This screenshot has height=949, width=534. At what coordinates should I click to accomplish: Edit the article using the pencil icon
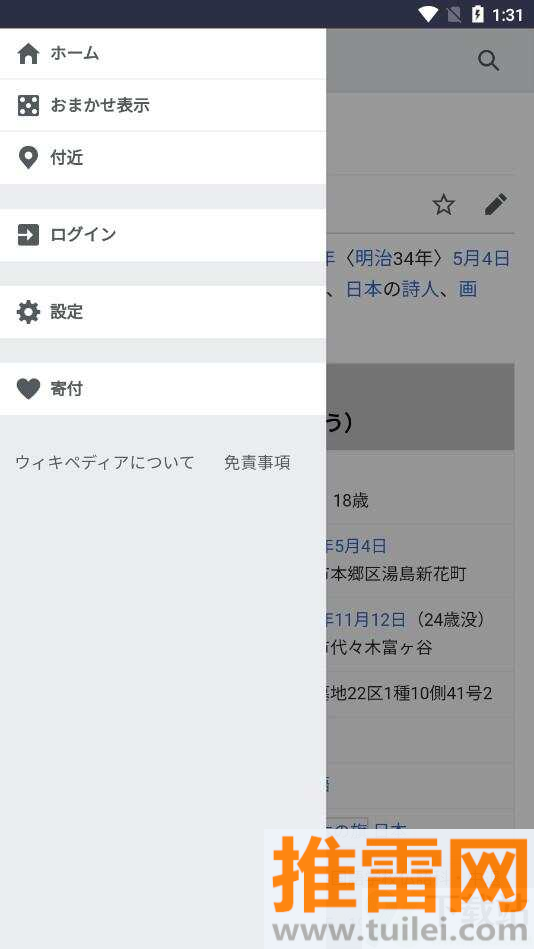coord(496,205)
